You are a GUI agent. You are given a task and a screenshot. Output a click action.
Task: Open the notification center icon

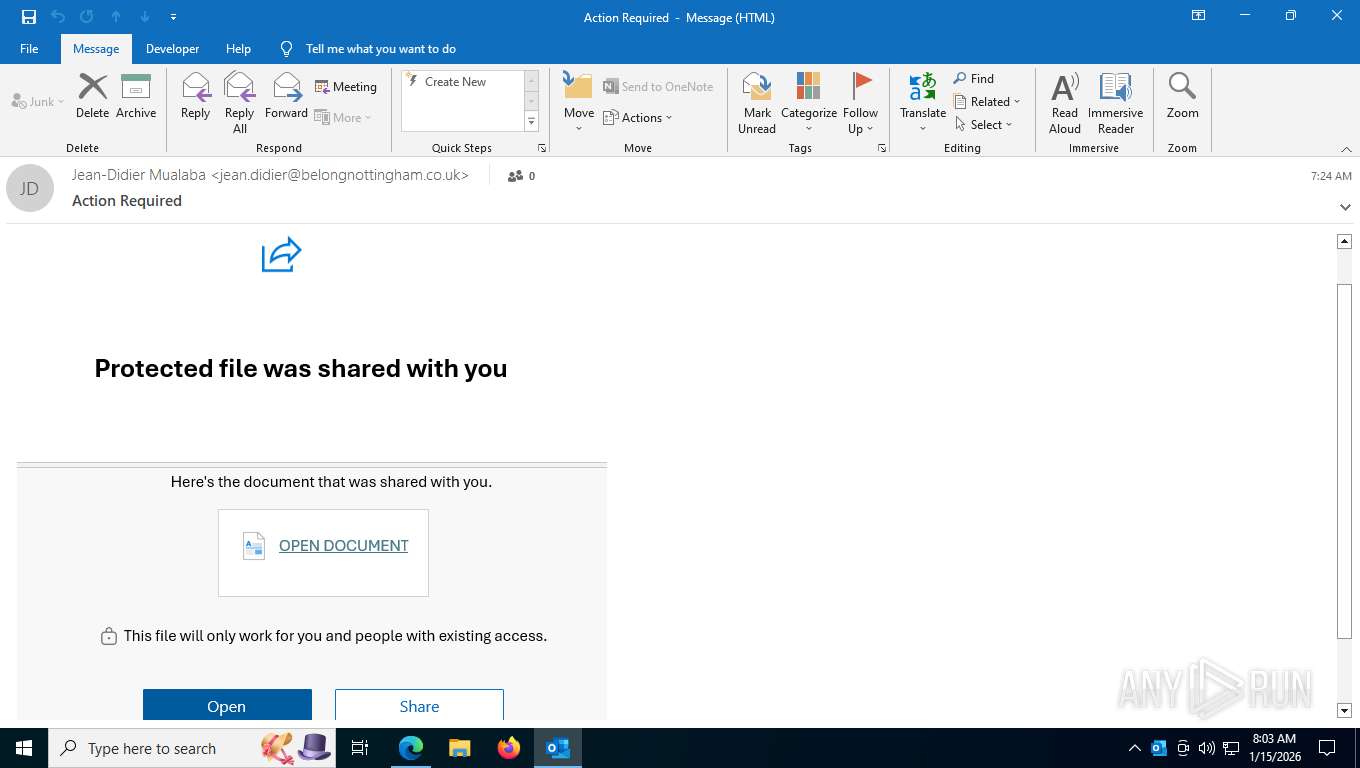[x=1327, y=748]
